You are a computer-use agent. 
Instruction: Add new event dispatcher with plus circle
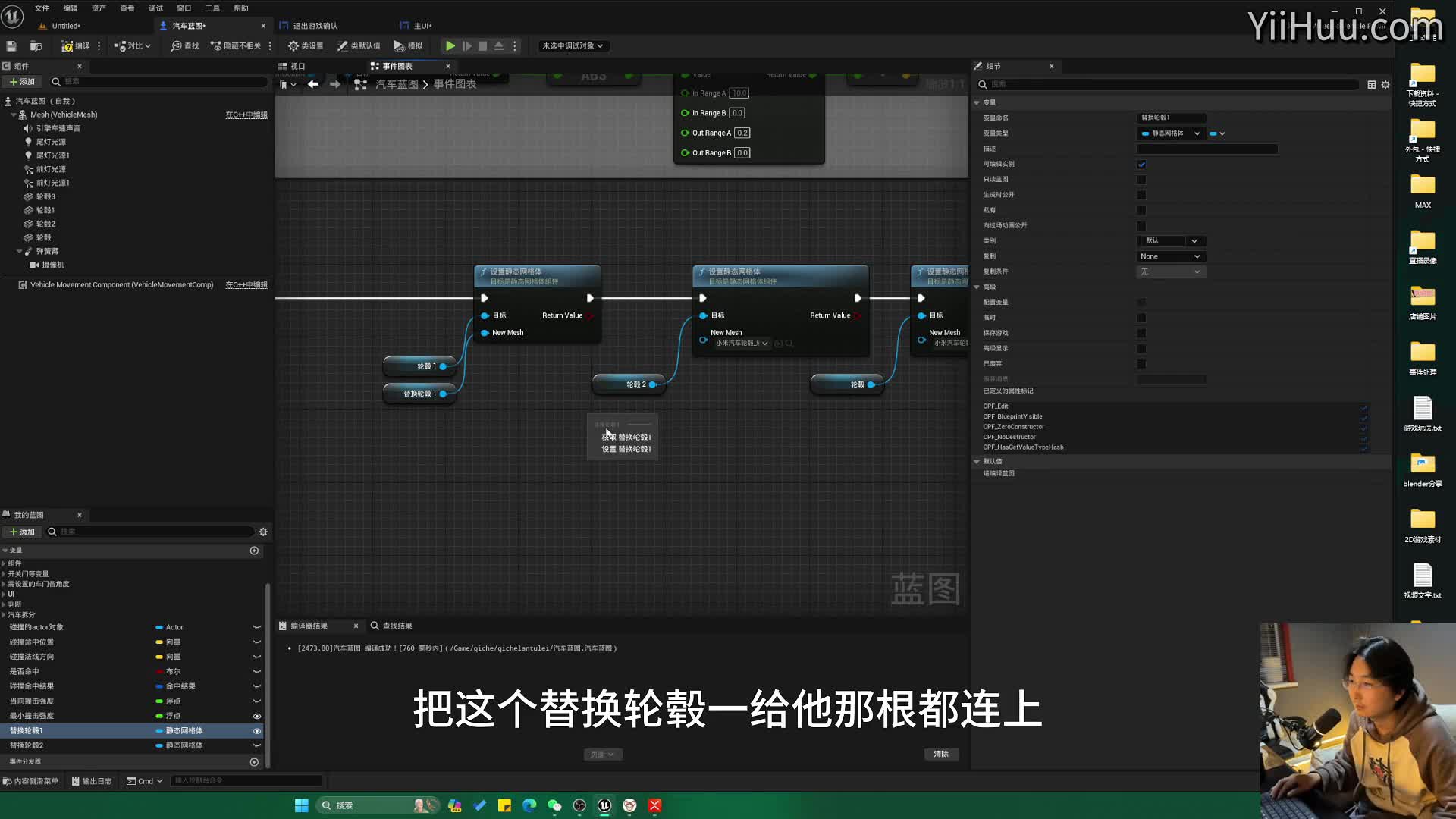tap(255, 762)
